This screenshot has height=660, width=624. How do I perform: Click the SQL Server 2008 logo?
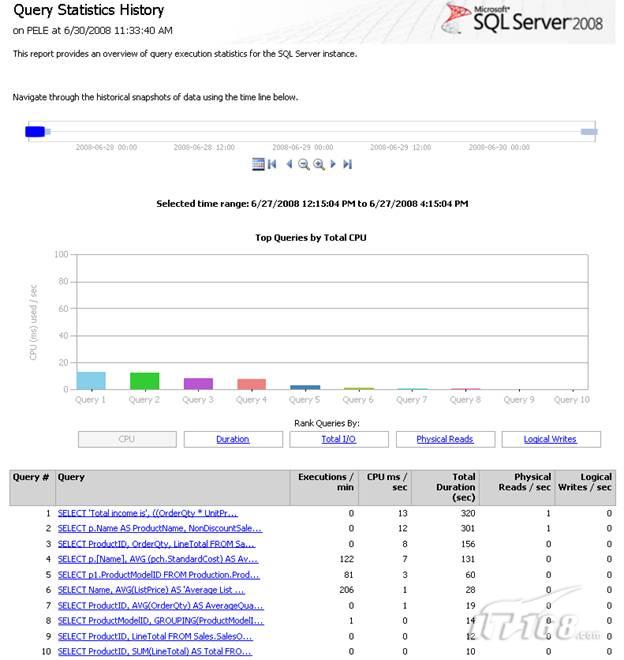[x=522, y=20]
